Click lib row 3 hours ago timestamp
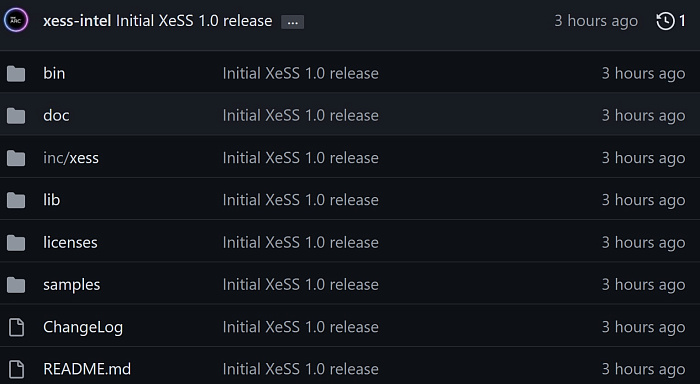 coord(643,200)
